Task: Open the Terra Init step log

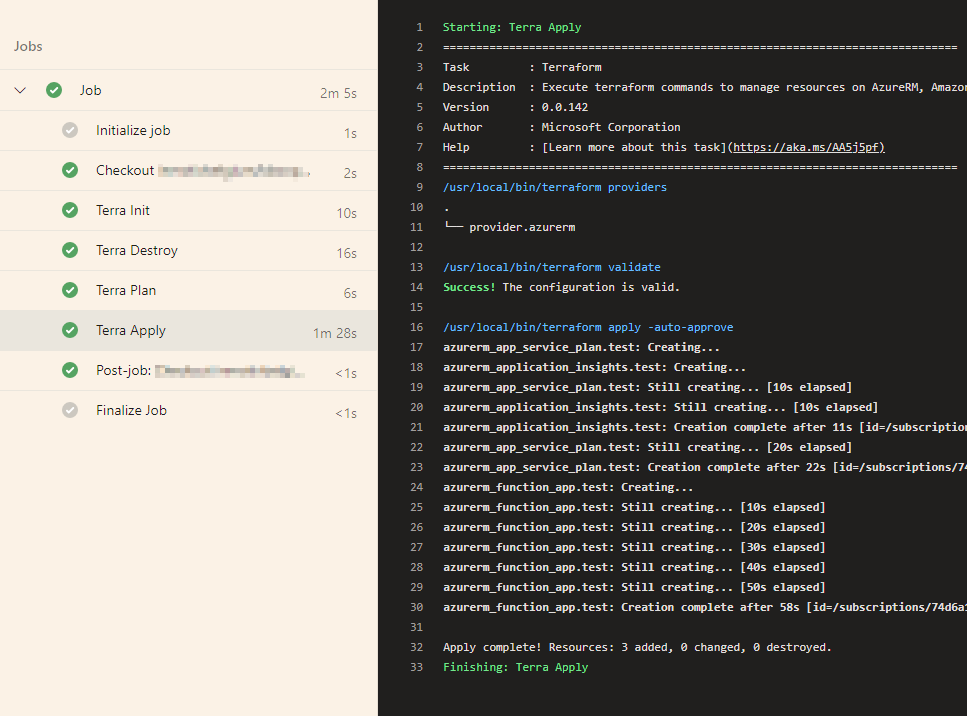Action: pos(123,210)
